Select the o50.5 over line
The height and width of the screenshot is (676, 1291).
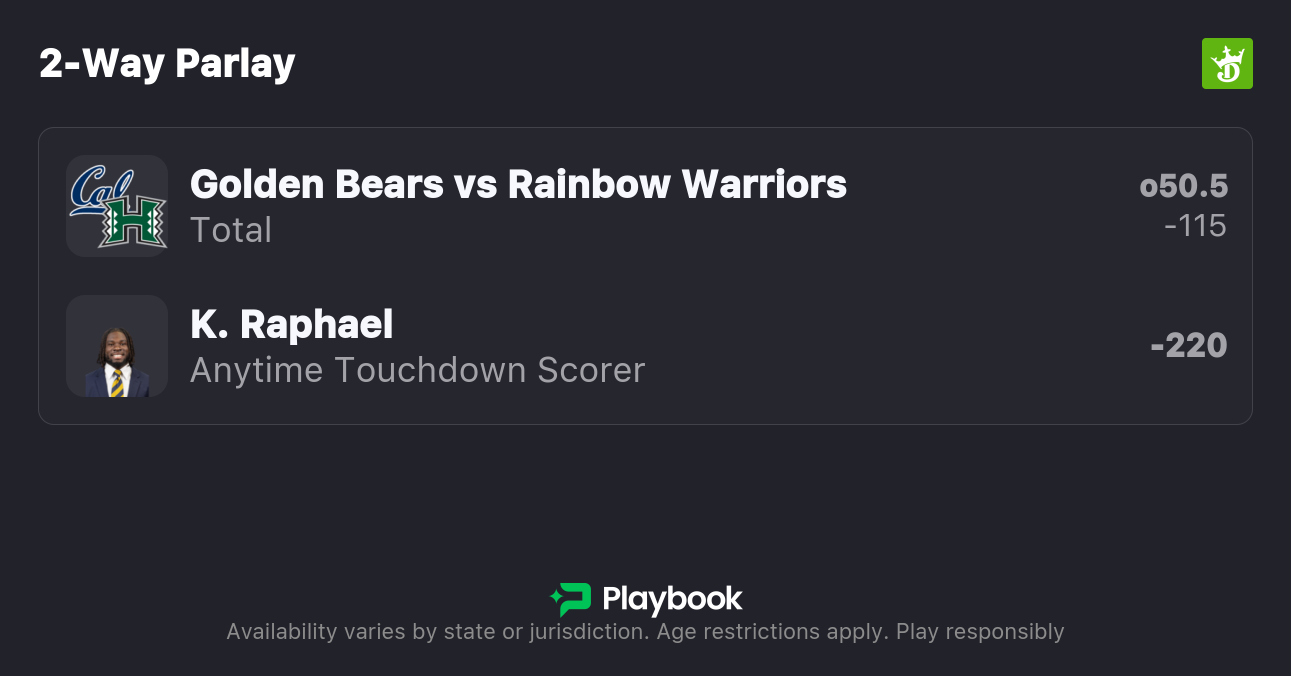click(1183, 186)
